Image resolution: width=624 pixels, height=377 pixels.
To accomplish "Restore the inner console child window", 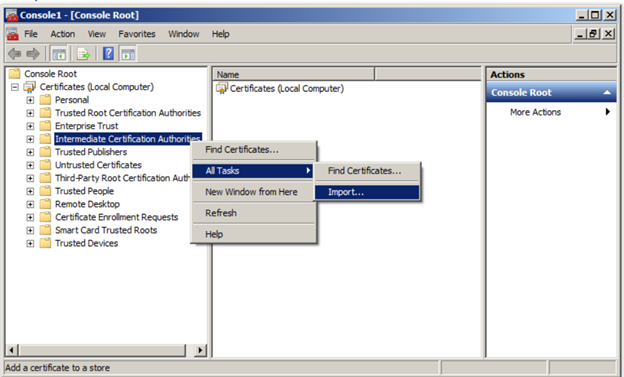I will (593, 34).
